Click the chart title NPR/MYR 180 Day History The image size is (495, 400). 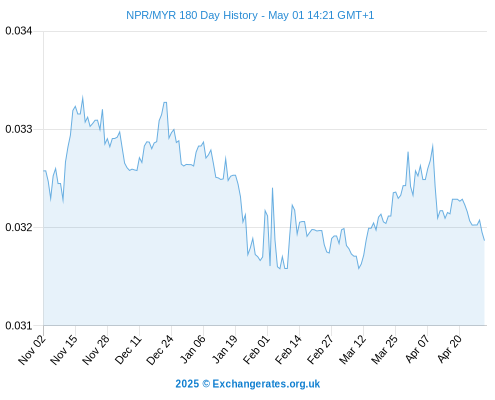(x=192, y=16)
